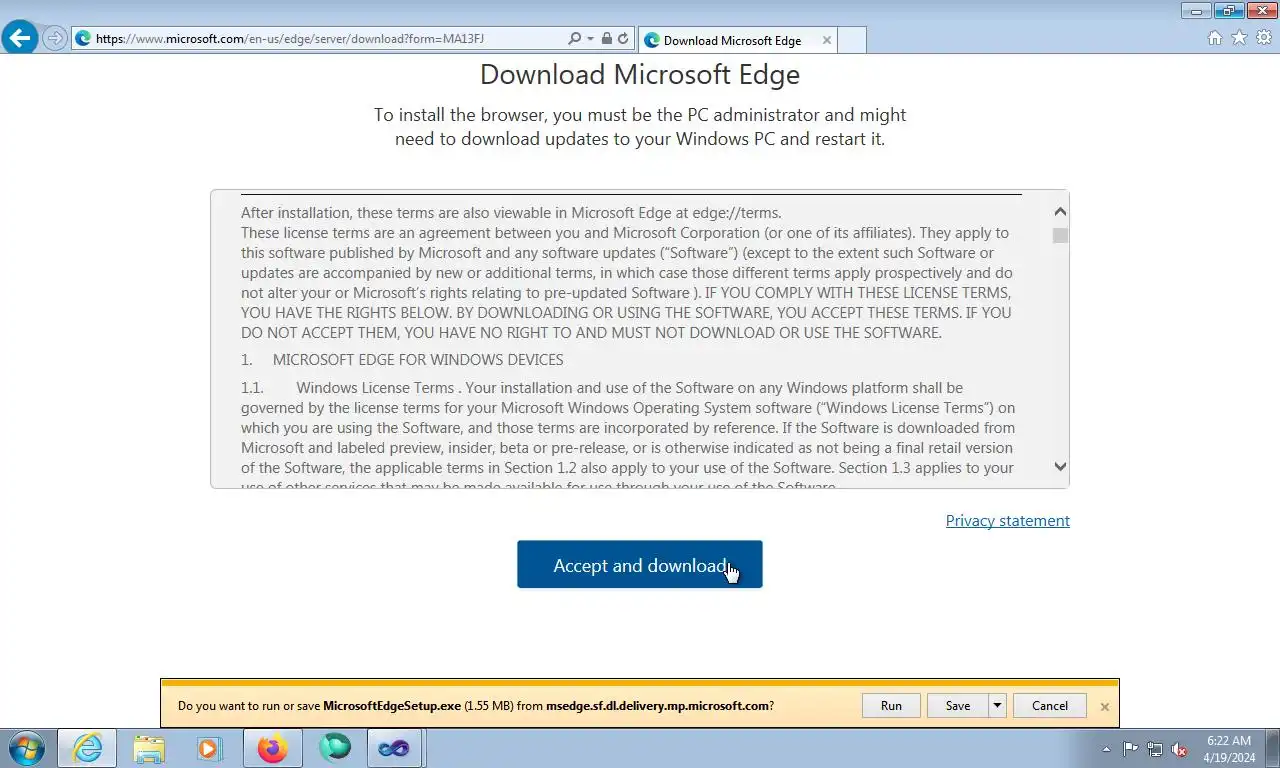The height and width of the screenshot is (768, 1280).
Task: Open the Favorites star icon
Action: pos(1239,38)
